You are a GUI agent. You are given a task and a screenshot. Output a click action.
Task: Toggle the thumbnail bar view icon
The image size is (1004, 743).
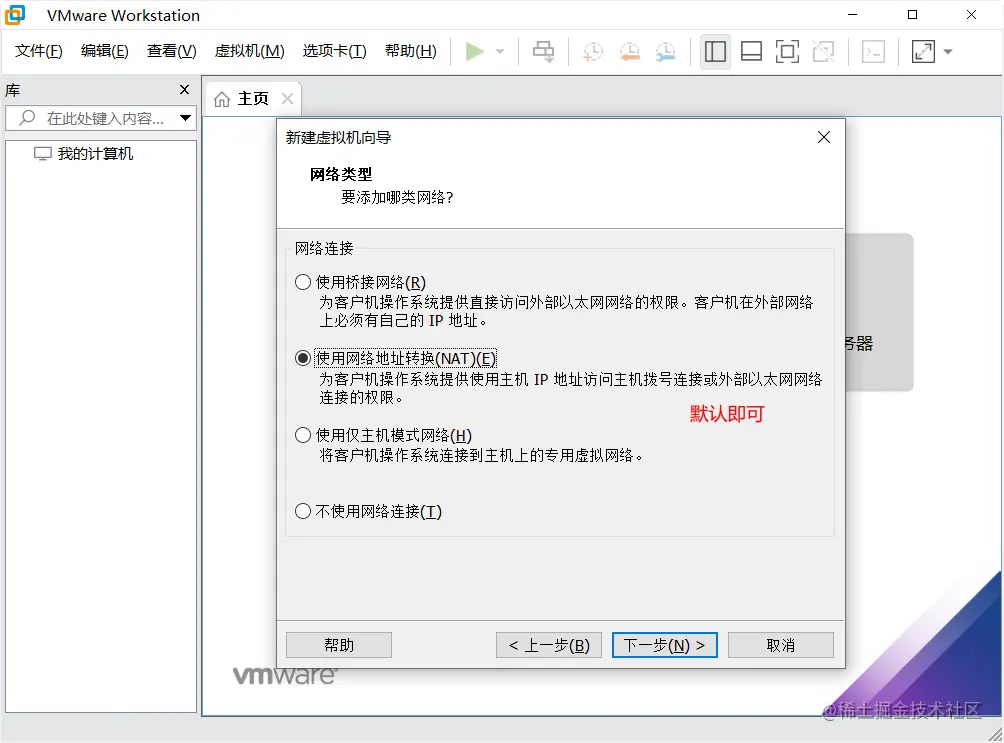coord(751,51)
